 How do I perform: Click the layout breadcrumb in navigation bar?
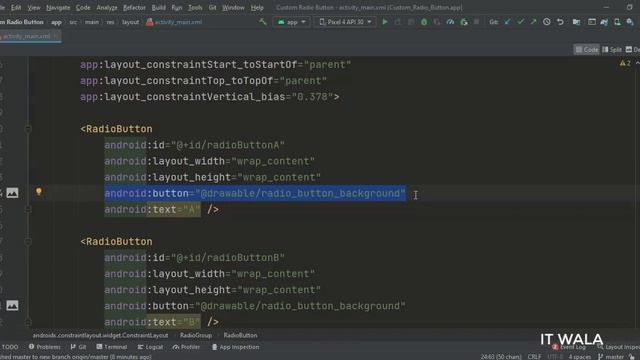[131, 22]
